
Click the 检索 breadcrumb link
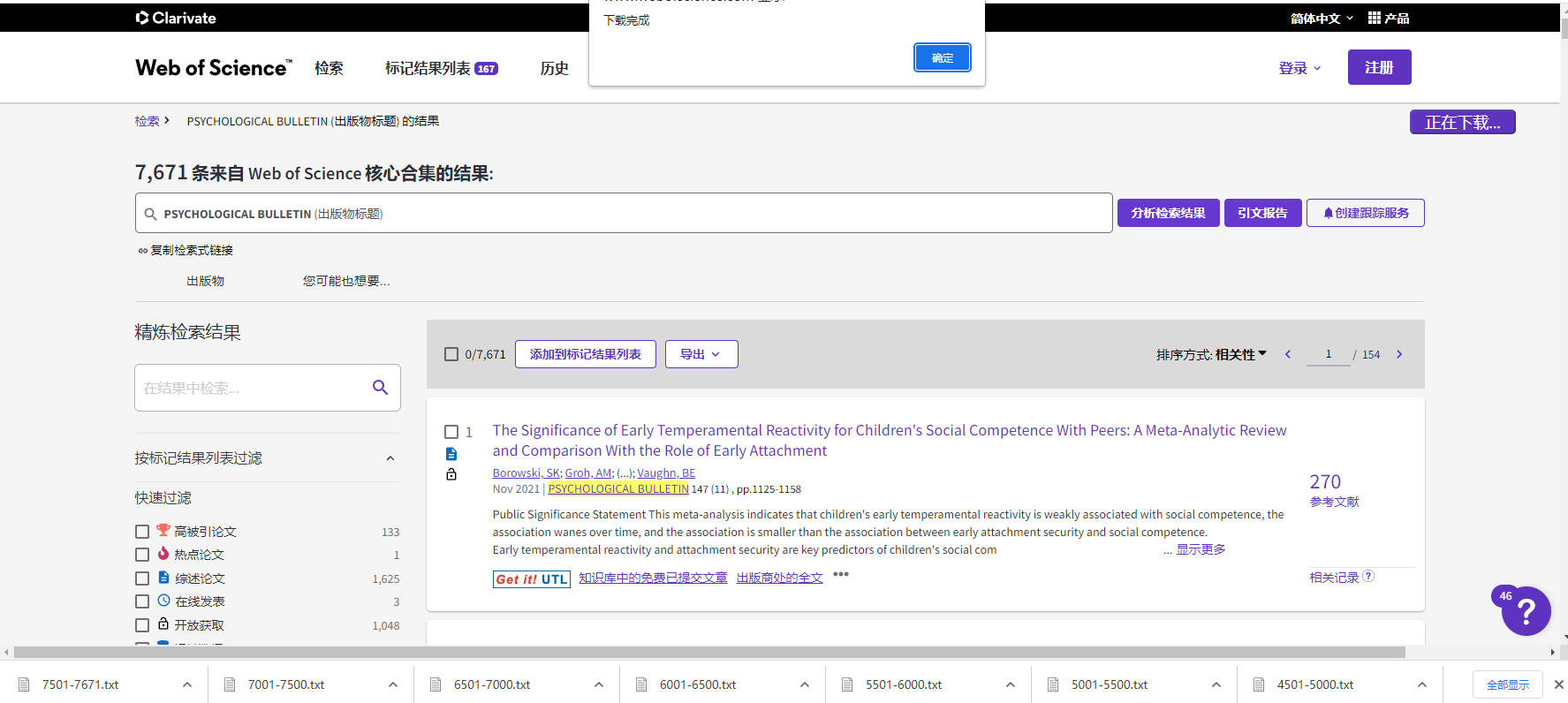tap(147, 121)
